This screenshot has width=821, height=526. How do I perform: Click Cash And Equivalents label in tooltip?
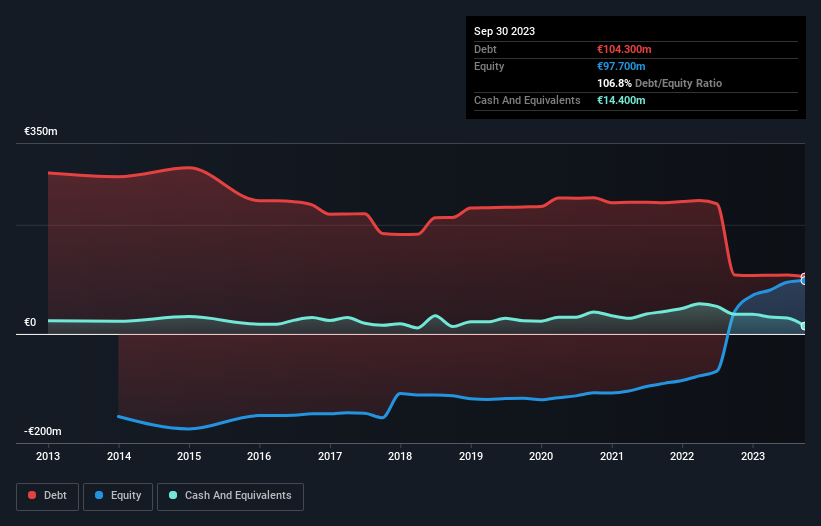(527, 100)
